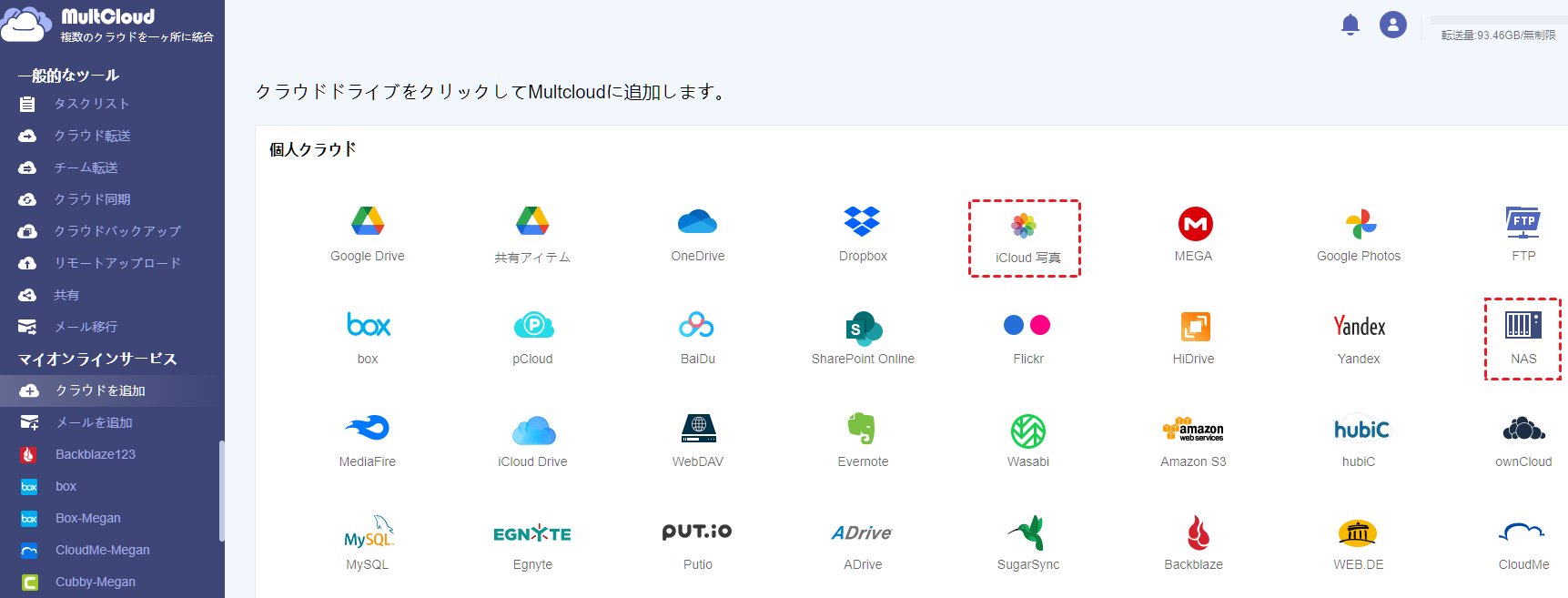The image size is (1568, 598).
Task: Add the OneDrive cloud
Action: pos(698,221)
